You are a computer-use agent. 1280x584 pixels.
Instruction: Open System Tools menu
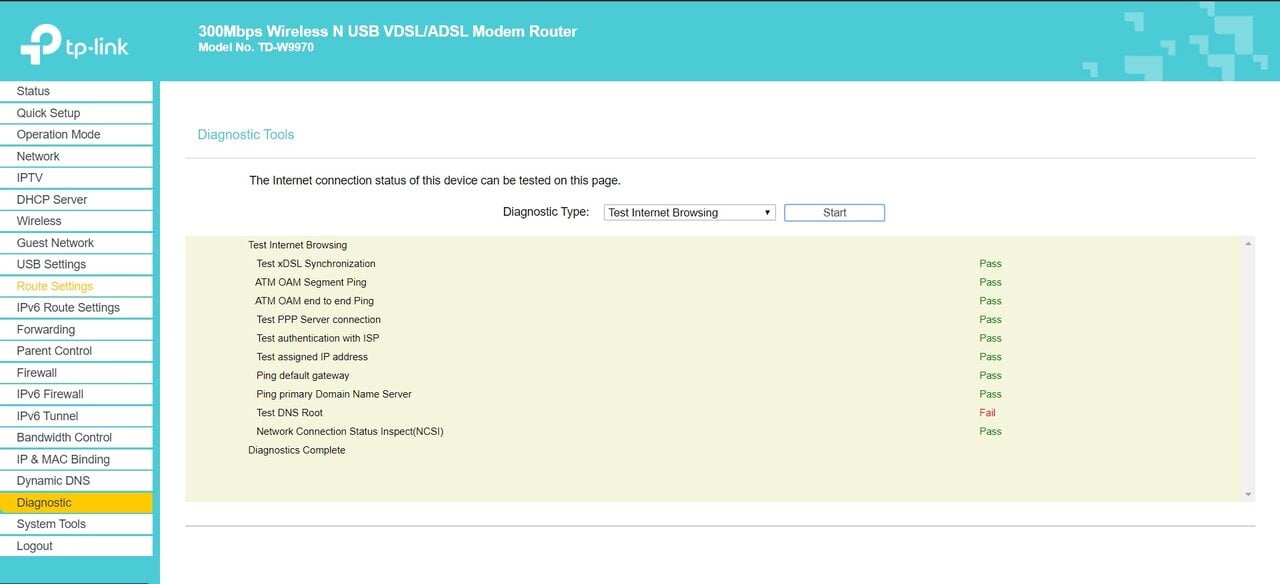(x=76, y=524)
